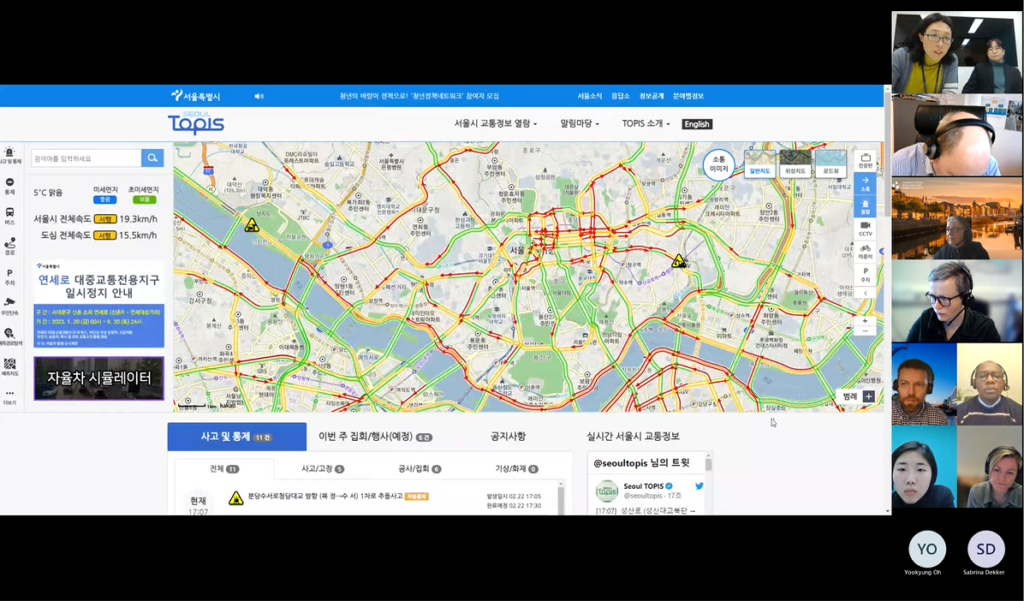Viewport: 1024px width, 601px height.
Task: Open the Seoul TOPIS Twitter profile name
Action: (644, 486)
